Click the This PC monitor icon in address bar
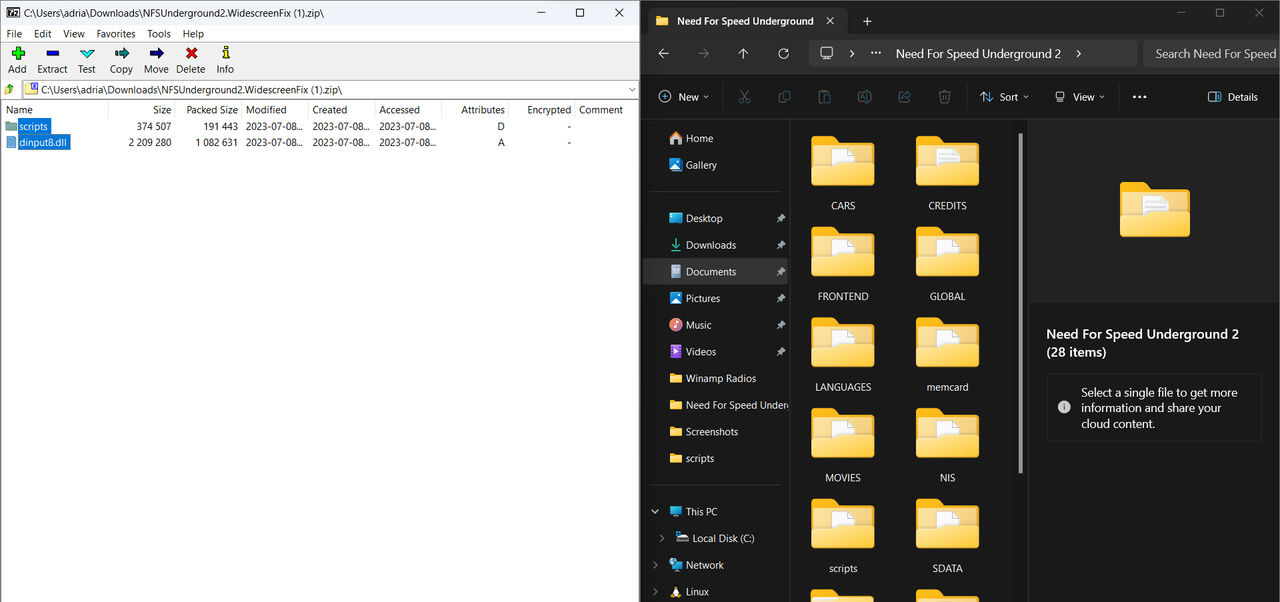1280x602 pixels. click(x=827, y=54)
